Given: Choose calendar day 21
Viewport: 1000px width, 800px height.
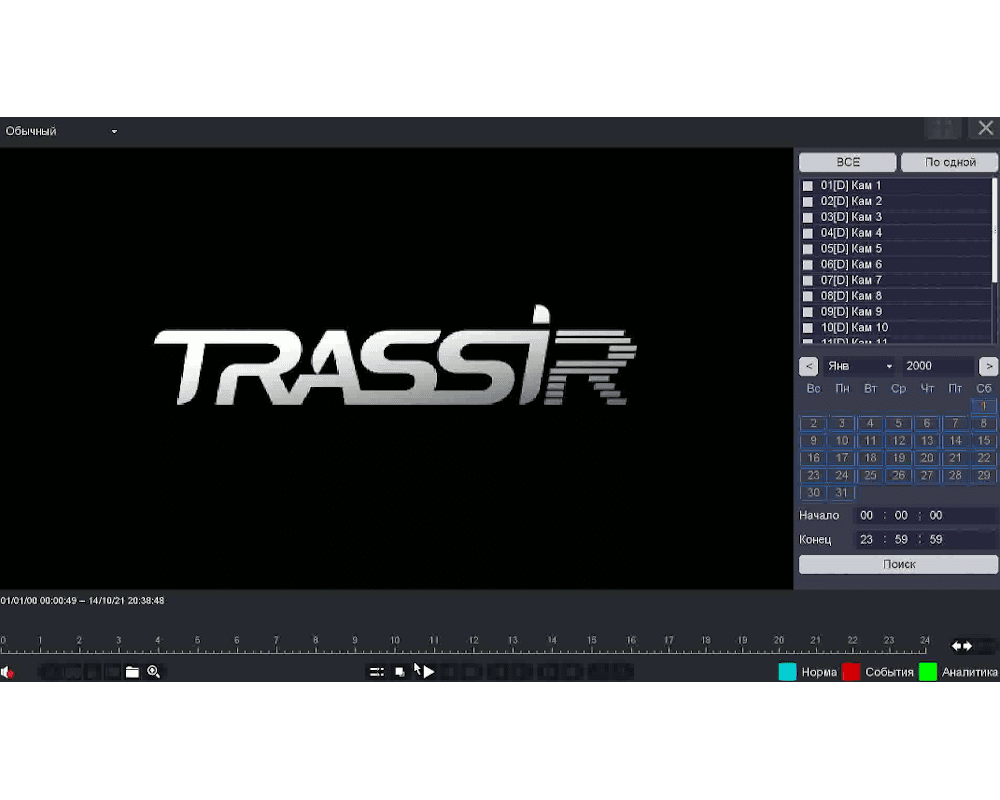Looking at the screenshot, I should [x=955, y=458].
